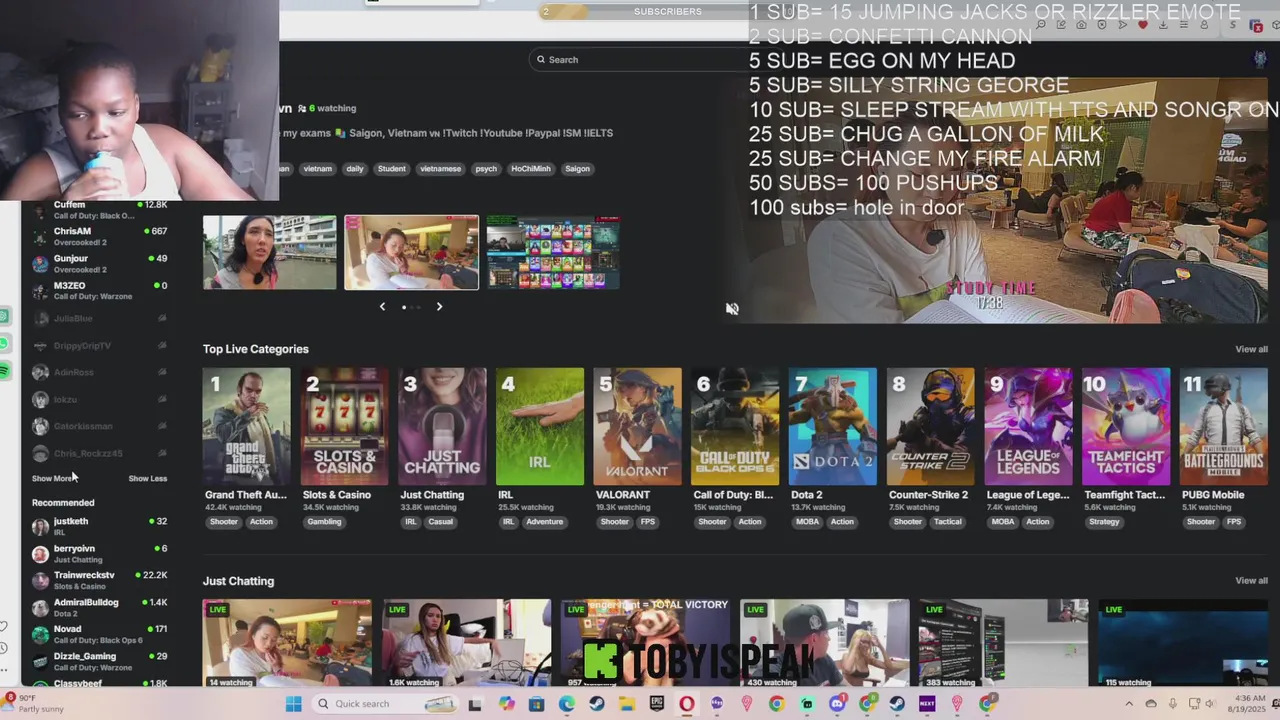Collapse the sidebar list with Show Less
The width and height of the screenshot is (1280, 720).
click(147, 478)
